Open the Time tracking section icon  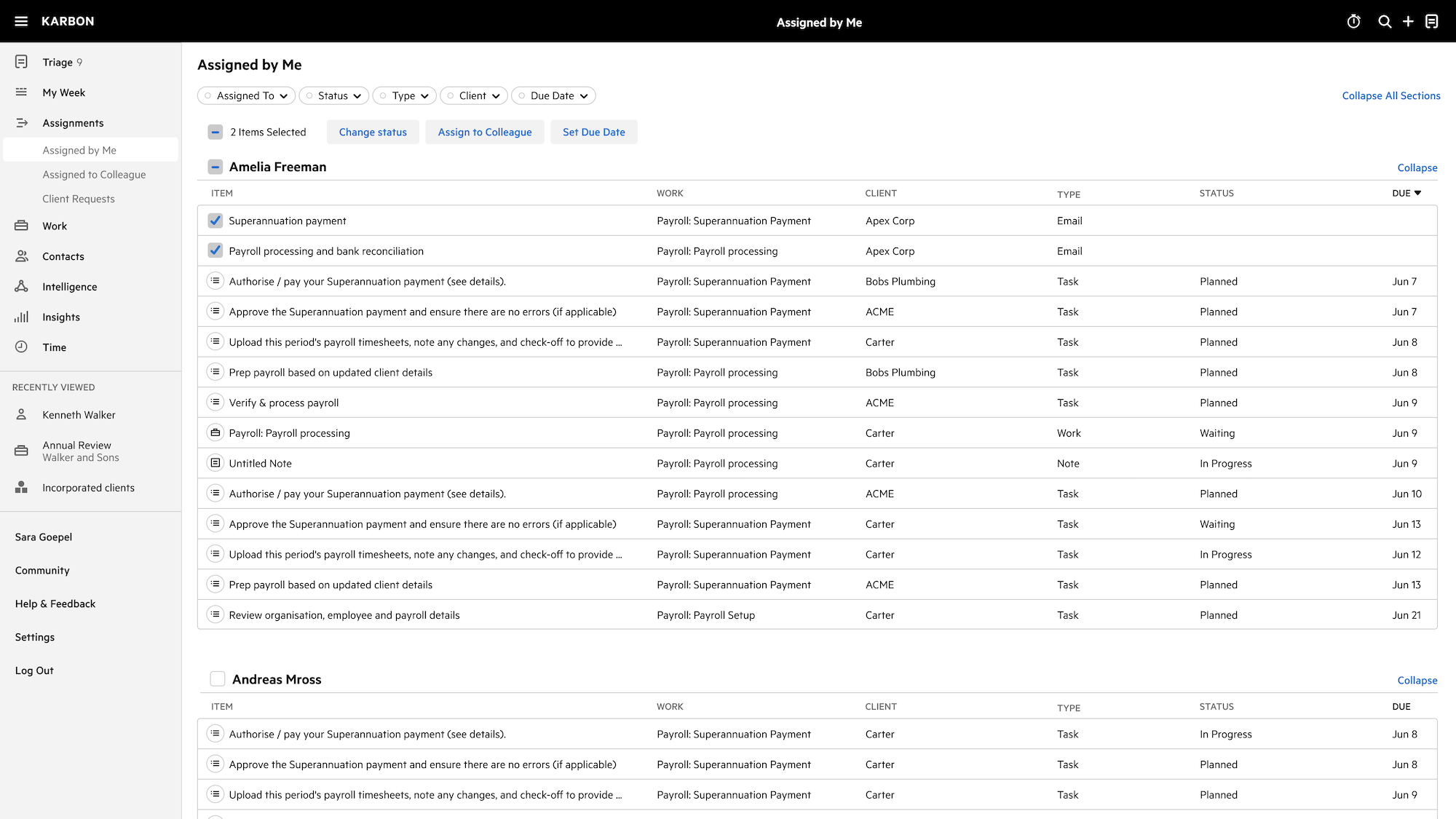coord(21,347)
